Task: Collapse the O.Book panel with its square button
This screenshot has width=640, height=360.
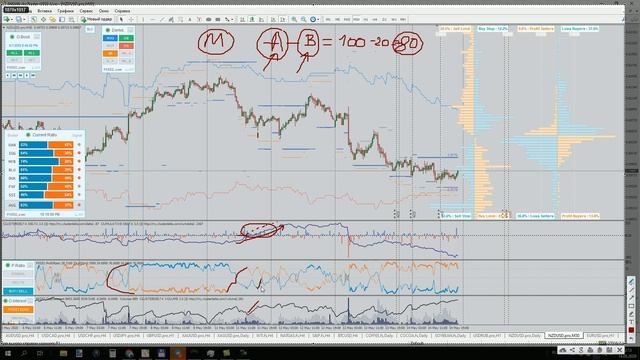Action: coord(37,37)
